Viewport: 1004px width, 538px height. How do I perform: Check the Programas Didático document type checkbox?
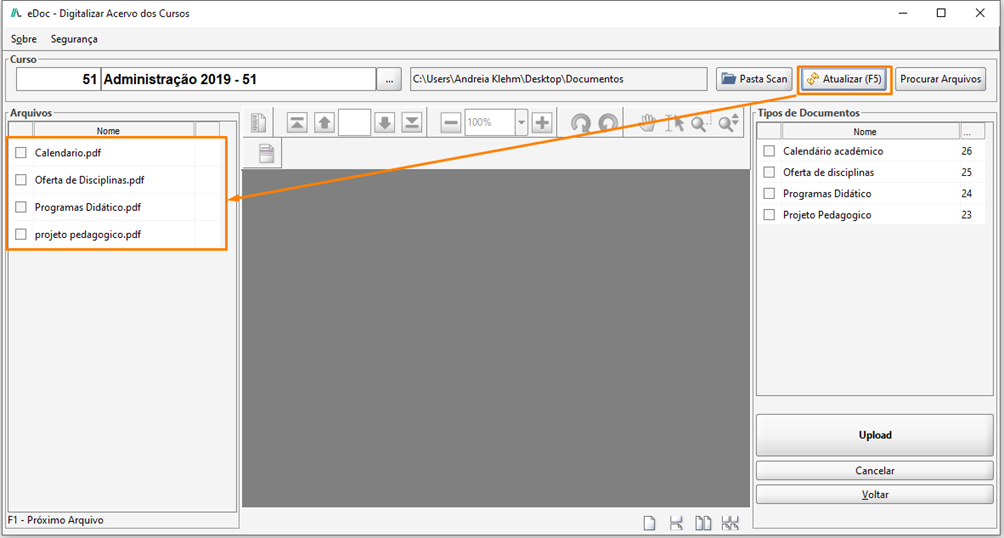tap(769, 193)
